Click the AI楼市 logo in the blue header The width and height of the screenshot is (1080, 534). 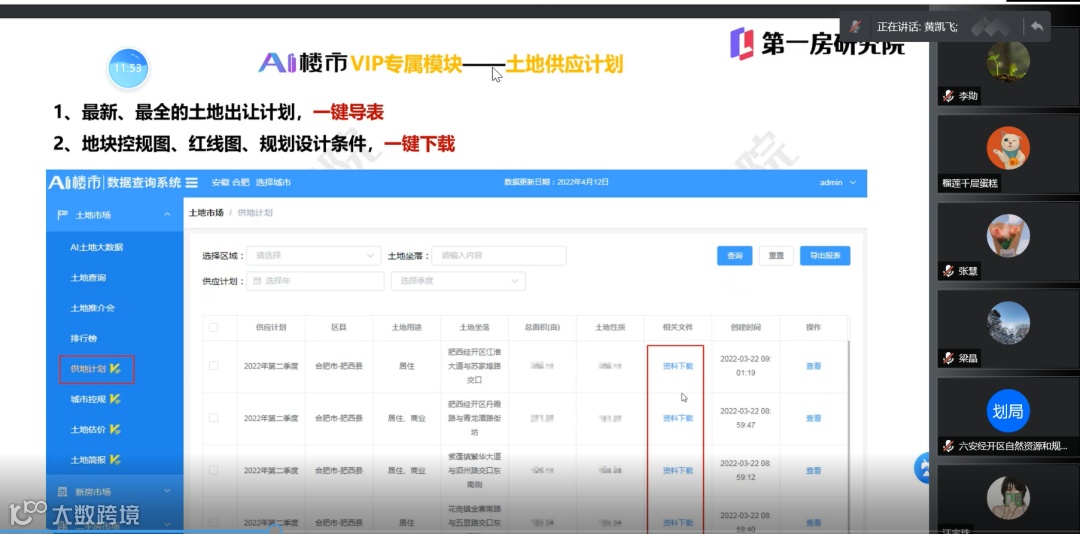click(74, 183)
